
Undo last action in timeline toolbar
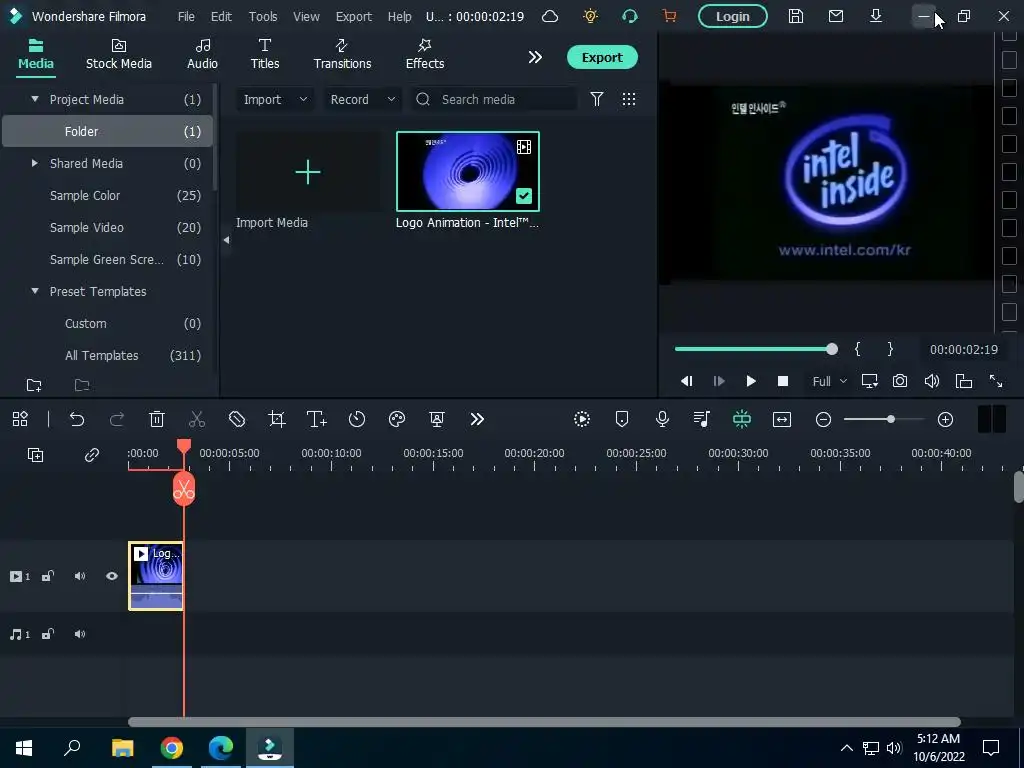click(77, 419)
